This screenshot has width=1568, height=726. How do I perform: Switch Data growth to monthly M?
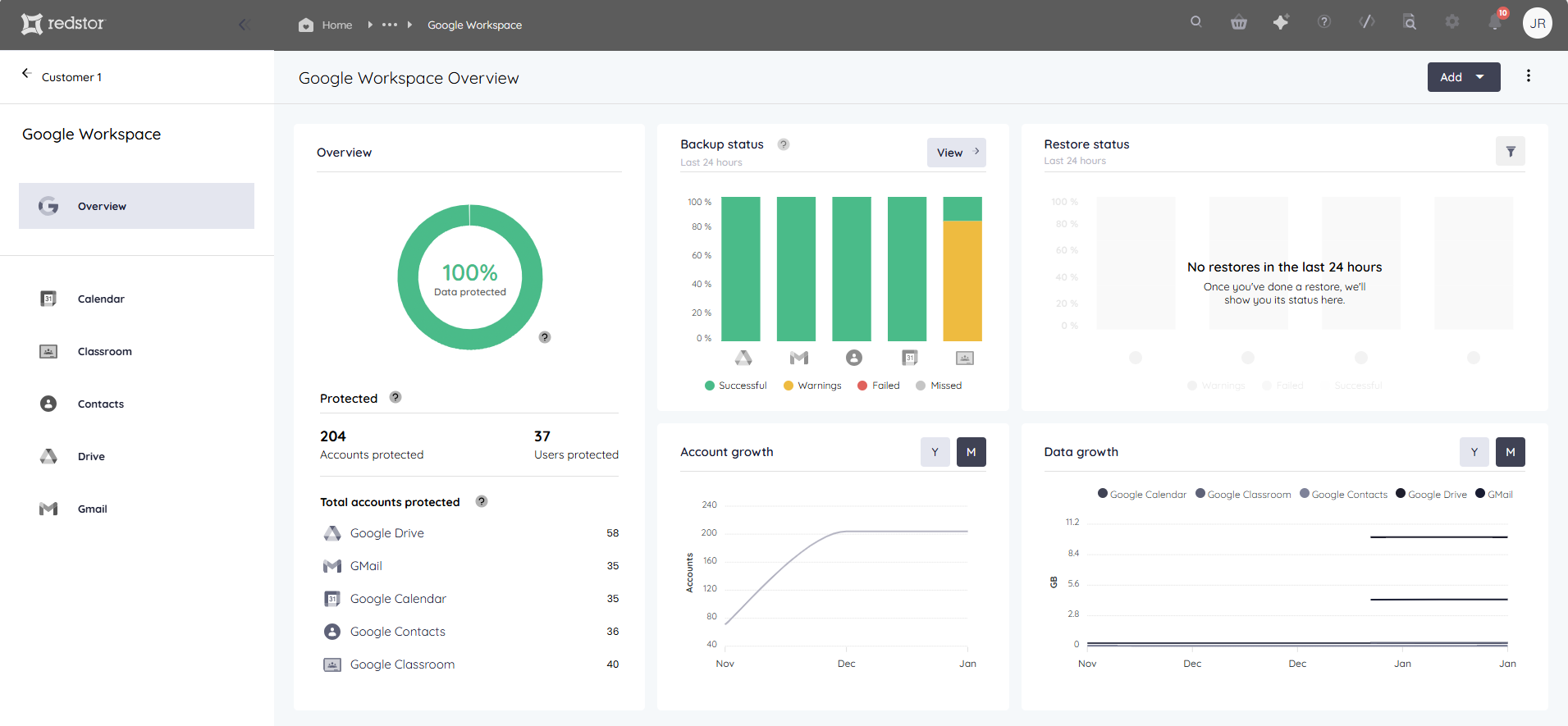[1511, 452]
